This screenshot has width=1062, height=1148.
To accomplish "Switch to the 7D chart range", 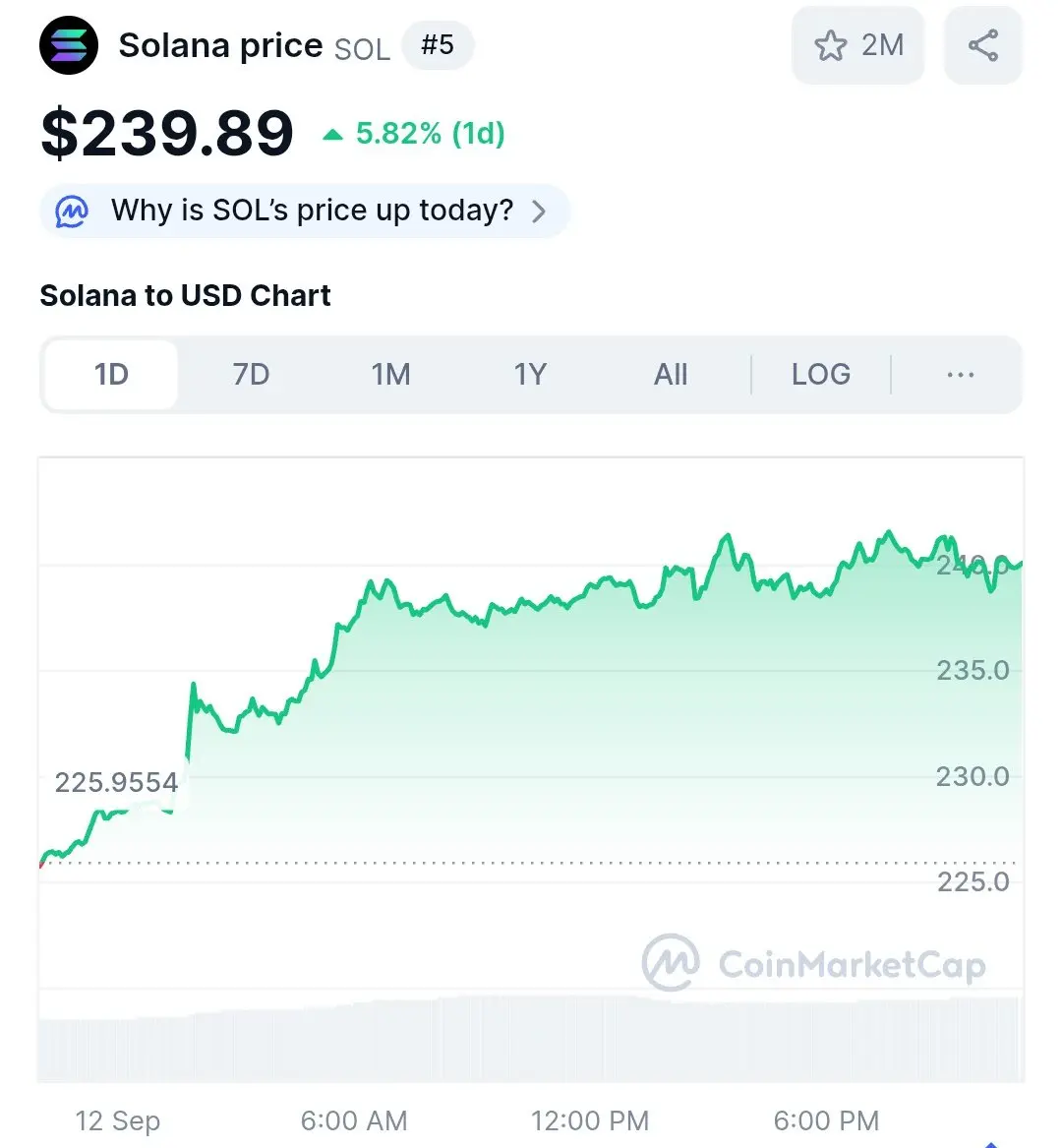I will click(x=251, y=375).
